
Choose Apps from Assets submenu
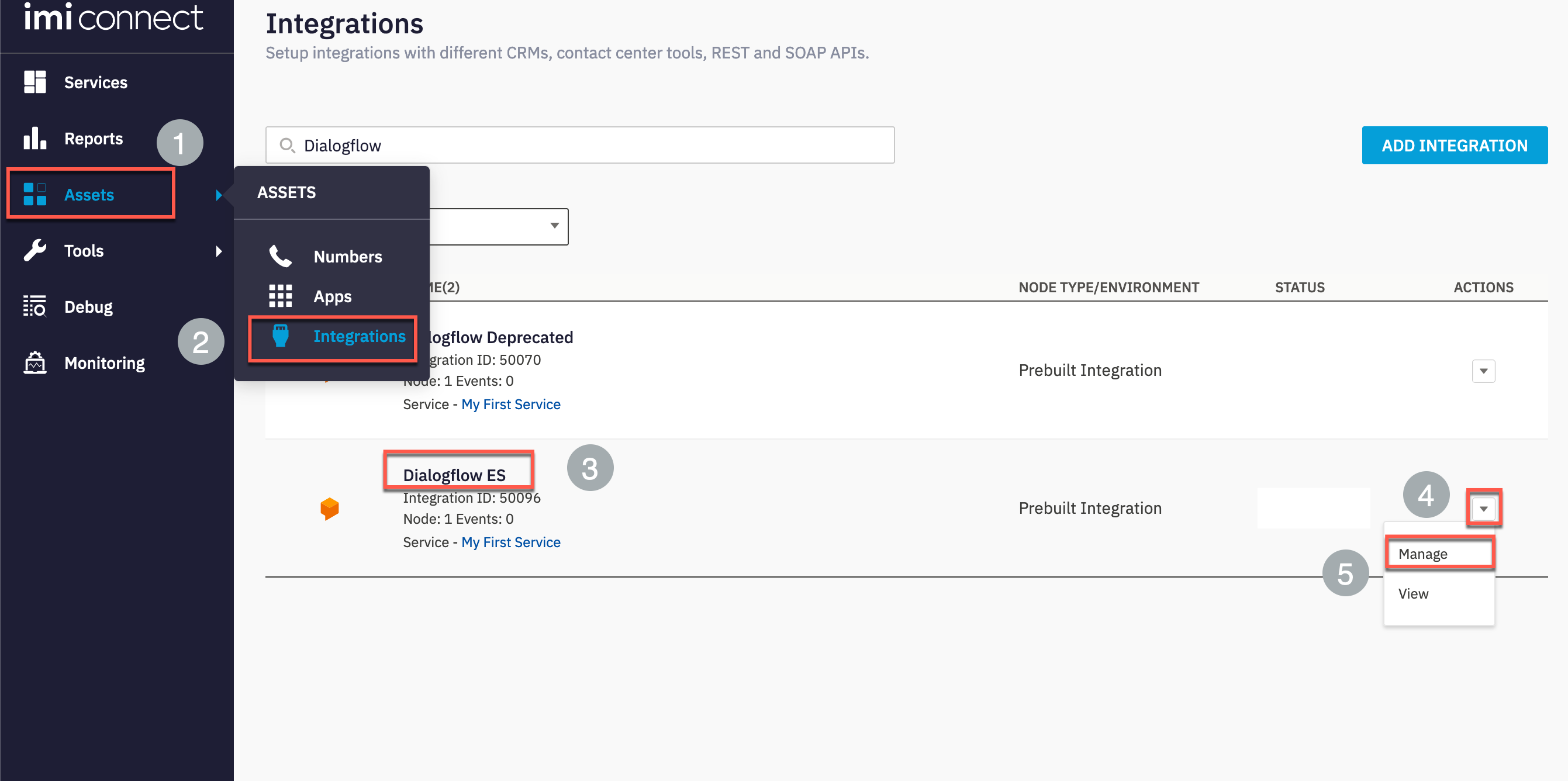[332, 296]
